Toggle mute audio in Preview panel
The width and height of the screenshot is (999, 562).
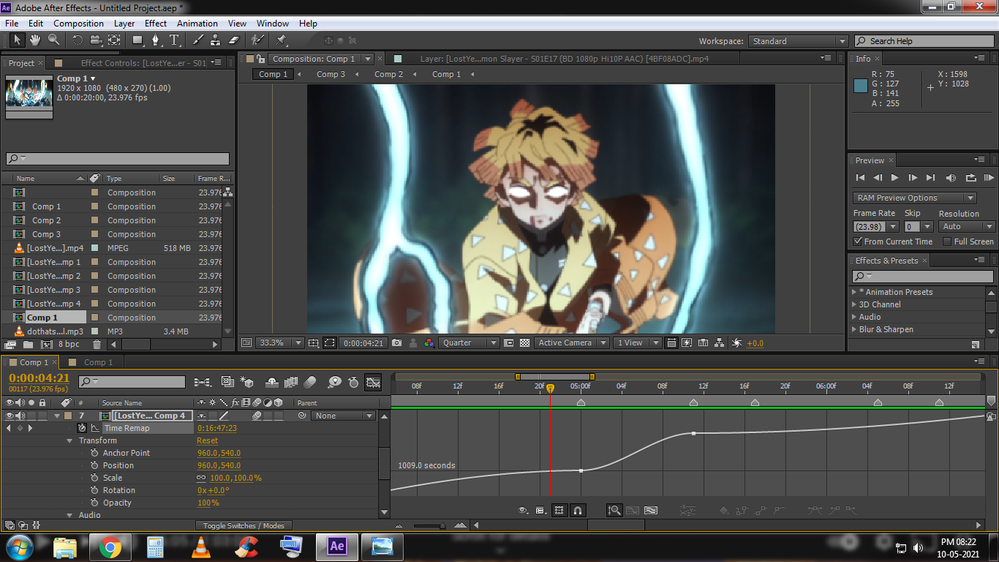[951, 178]
